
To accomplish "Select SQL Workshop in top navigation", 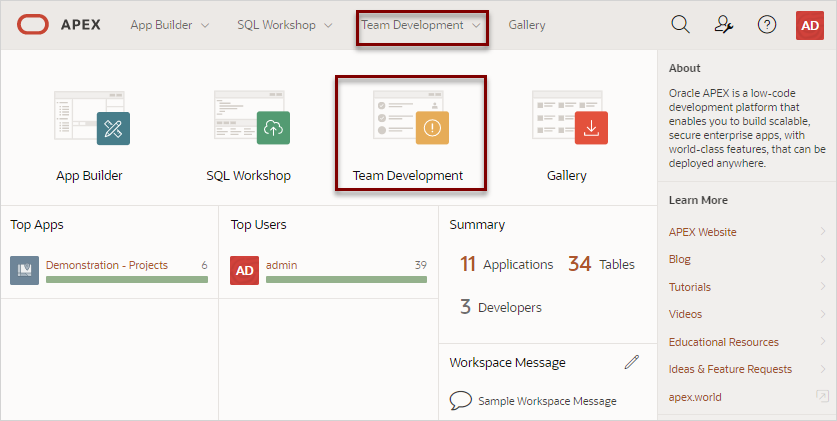I will click(x=277, y=25).
